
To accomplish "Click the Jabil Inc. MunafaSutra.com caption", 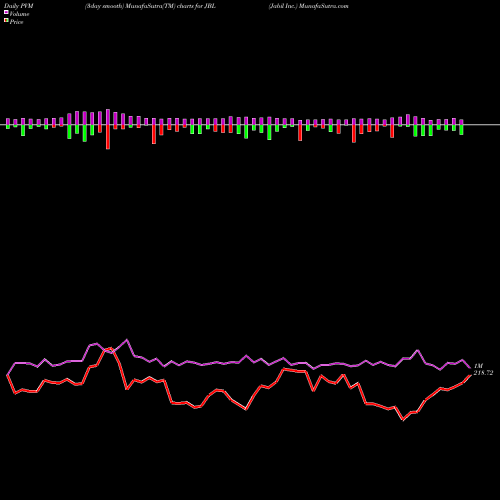I will tap(309, 6).
